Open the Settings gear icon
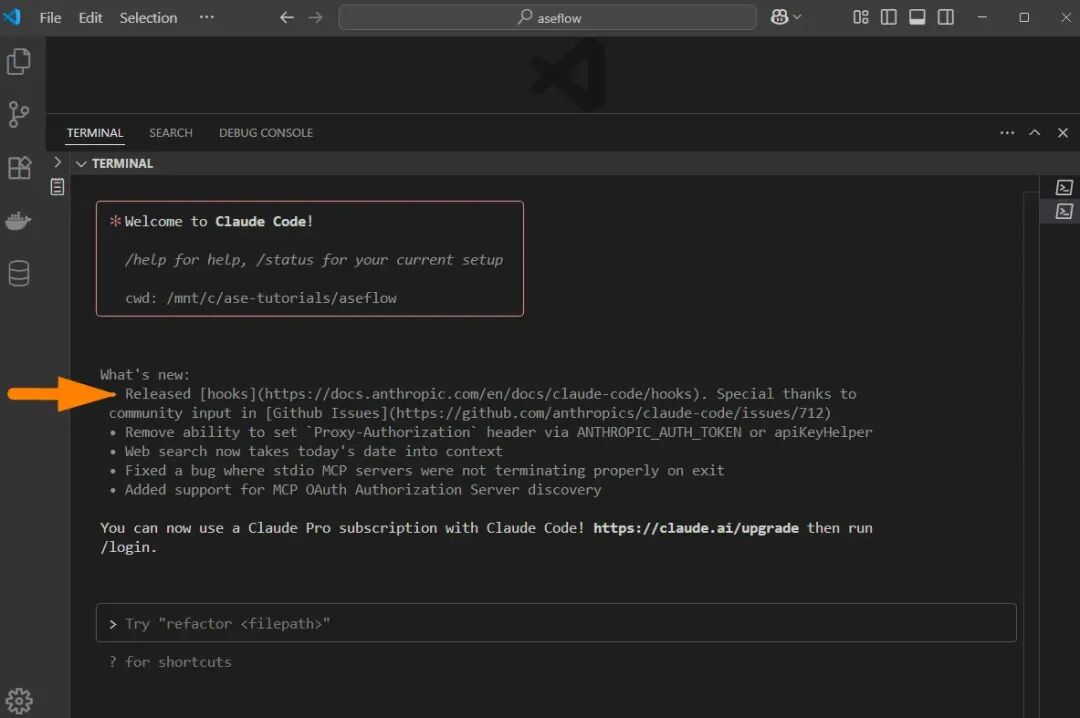This screenshot has height=718, width=1080. [19, 700]
